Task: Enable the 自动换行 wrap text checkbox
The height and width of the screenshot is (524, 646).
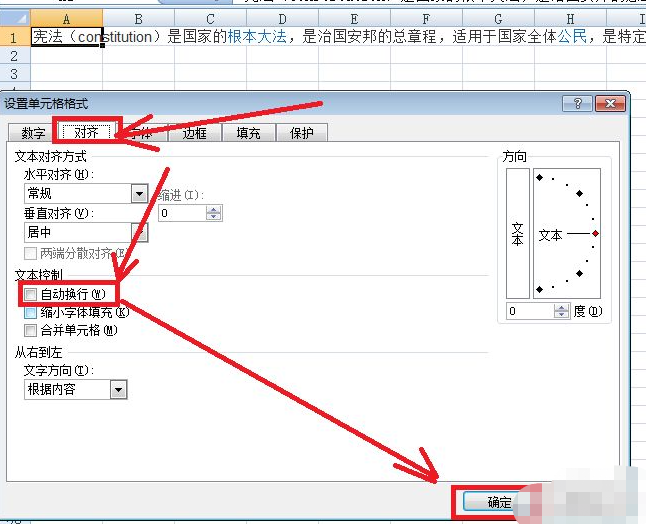Action: pyautogui.click(x=31, y=294)
